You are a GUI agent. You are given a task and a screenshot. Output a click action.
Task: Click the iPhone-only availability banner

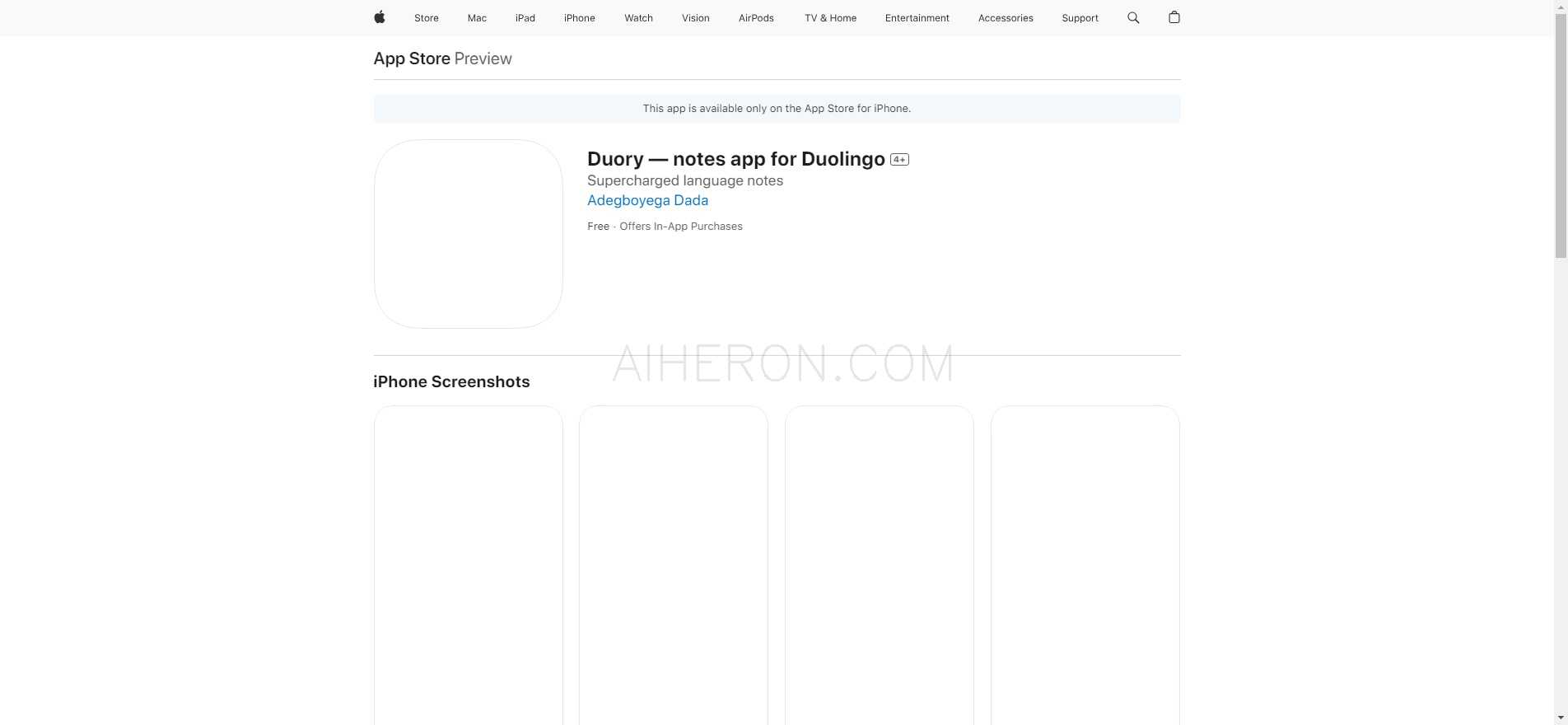pos(777,109)
